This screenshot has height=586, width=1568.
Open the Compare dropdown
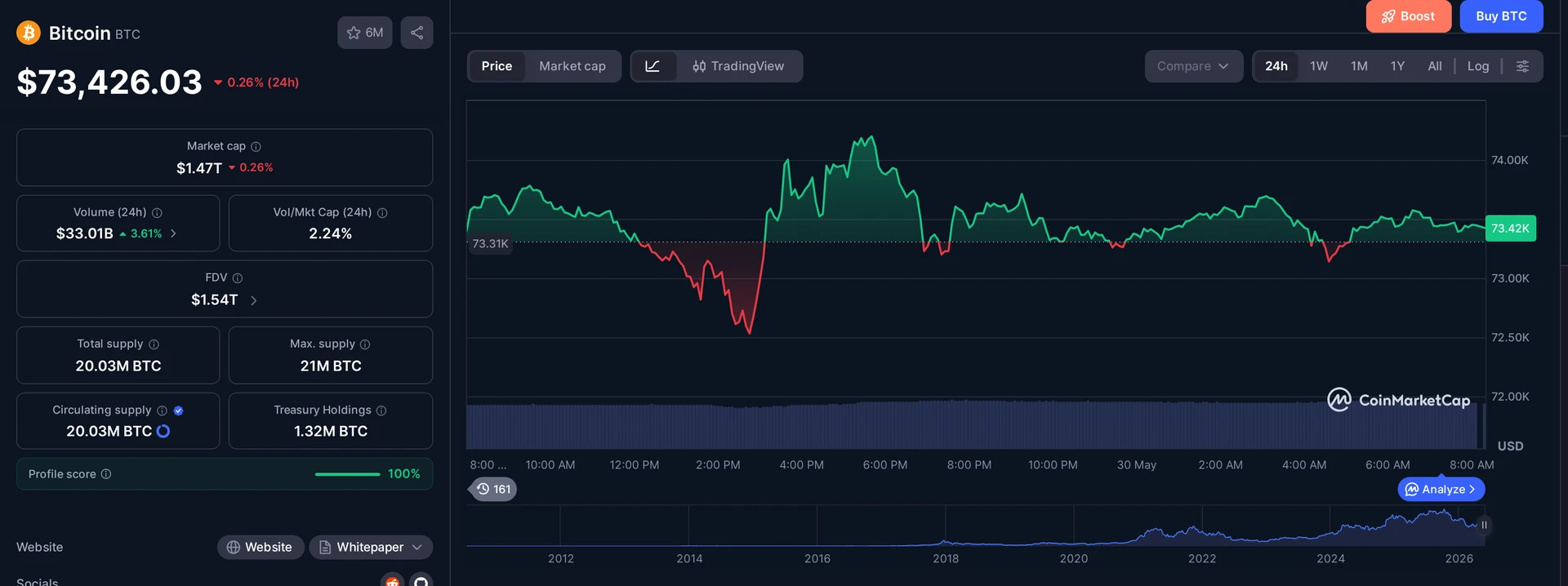coord(1193,66)
